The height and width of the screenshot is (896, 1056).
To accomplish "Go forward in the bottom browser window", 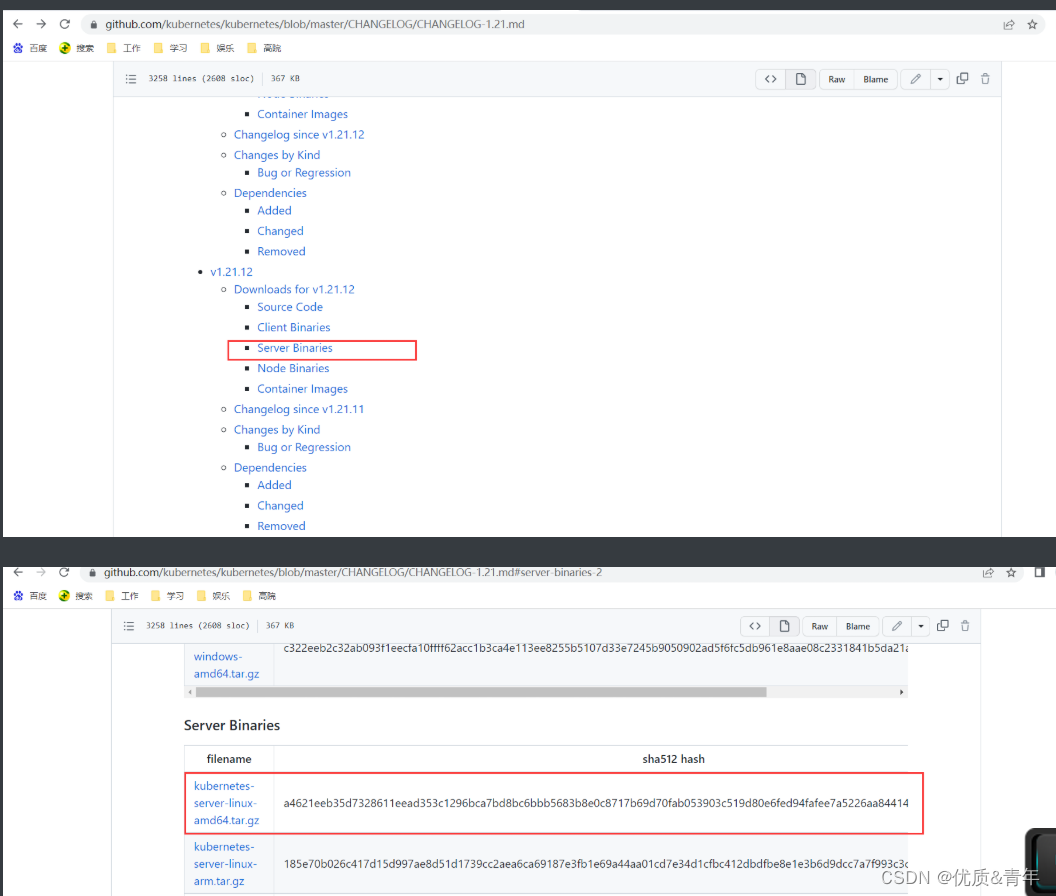I will click(x=41, y=572).
